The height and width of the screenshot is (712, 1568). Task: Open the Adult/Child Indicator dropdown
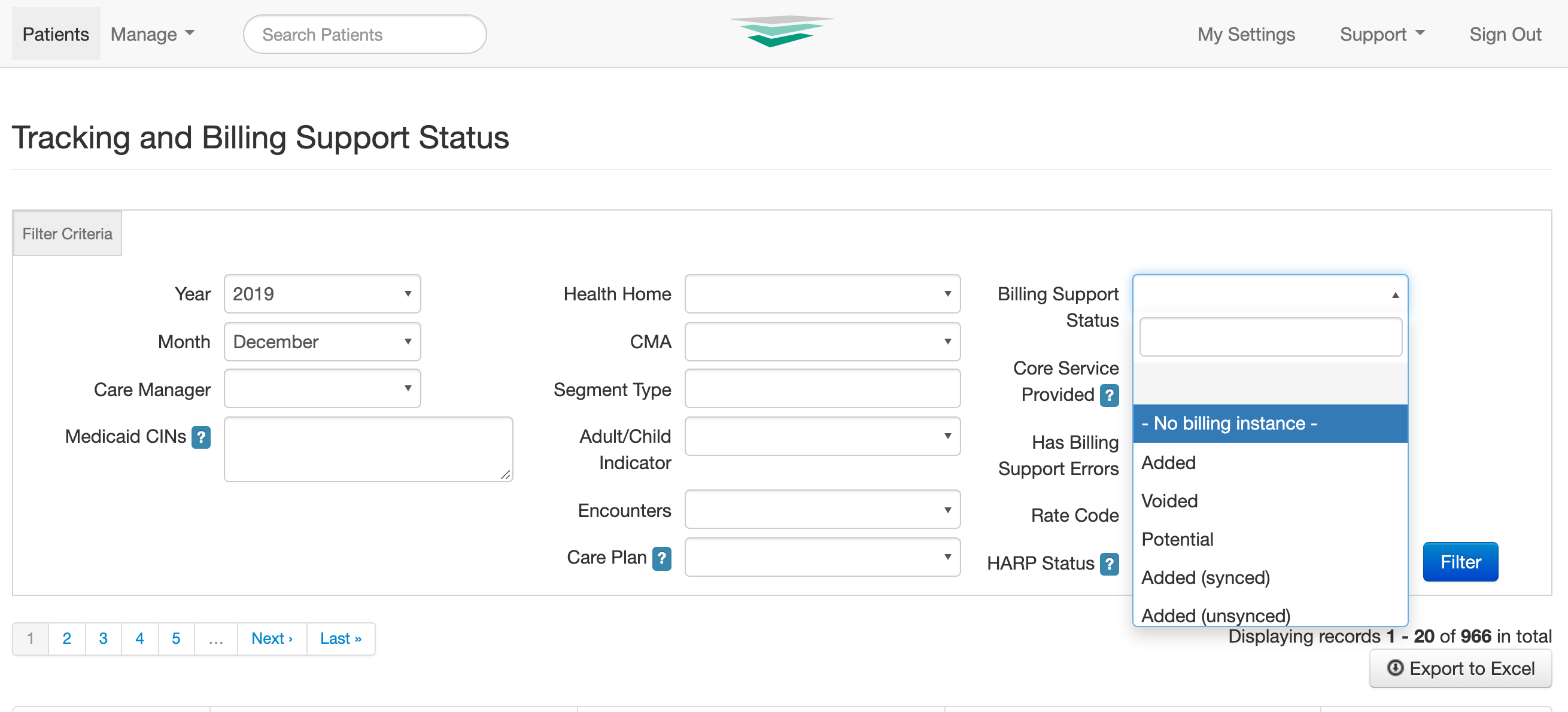coord(822,436)
